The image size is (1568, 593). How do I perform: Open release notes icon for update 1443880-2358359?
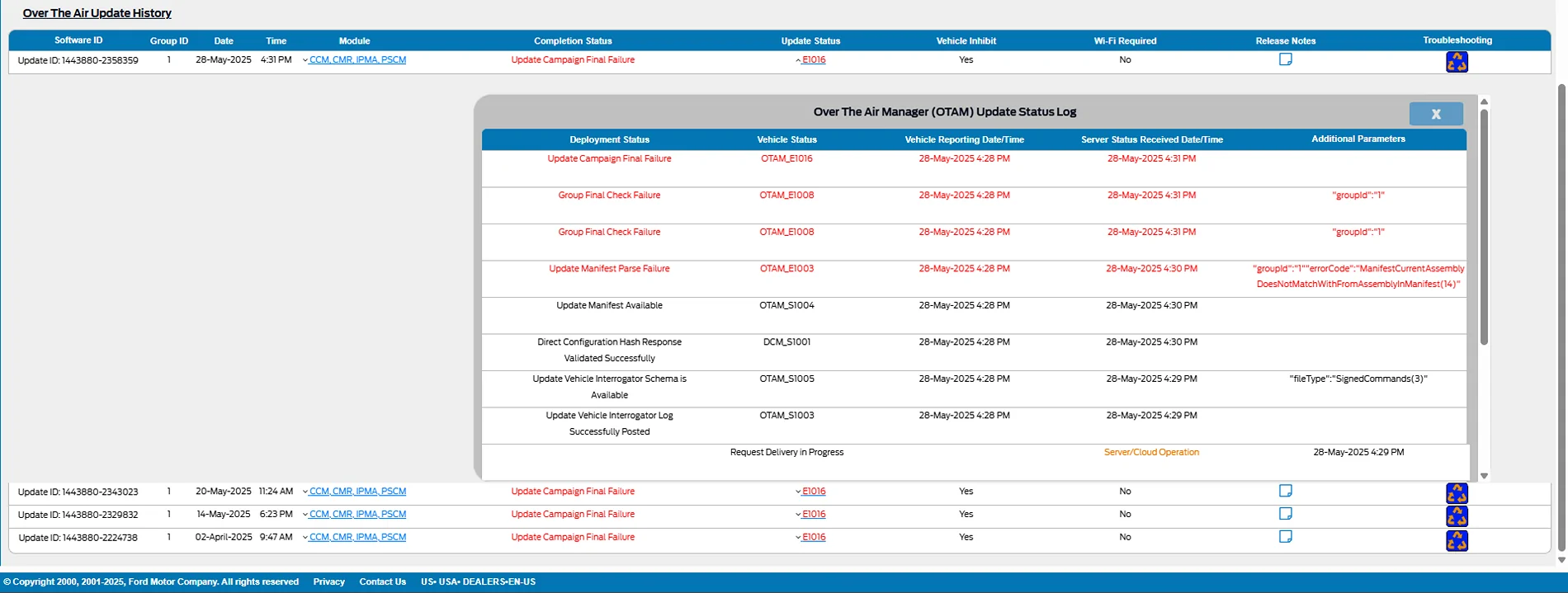click(1285, 59)
